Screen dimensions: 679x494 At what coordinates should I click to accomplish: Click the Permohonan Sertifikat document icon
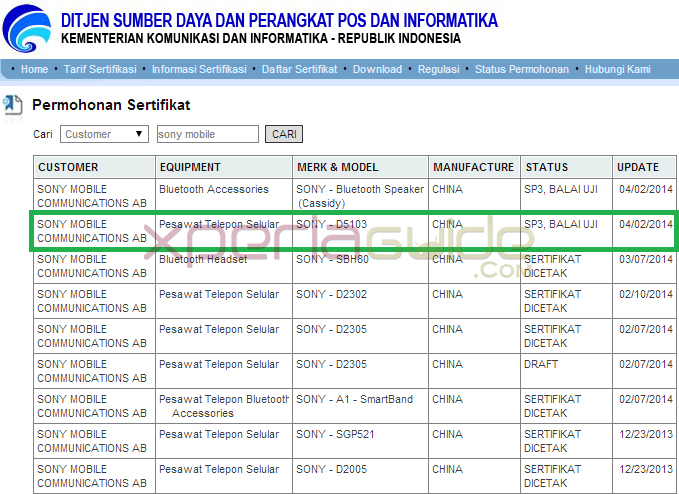pyautogui.click(x=13, y=105)
